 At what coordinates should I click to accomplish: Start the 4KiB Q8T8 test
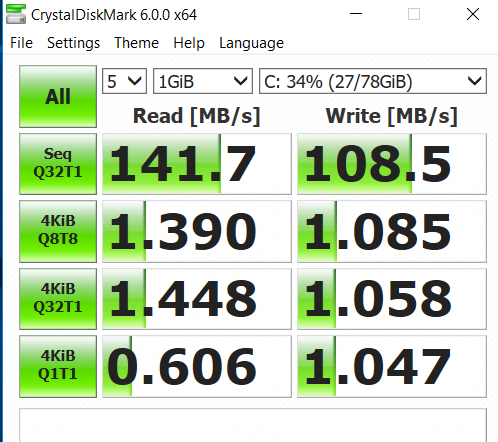click(x=58, y=231)
